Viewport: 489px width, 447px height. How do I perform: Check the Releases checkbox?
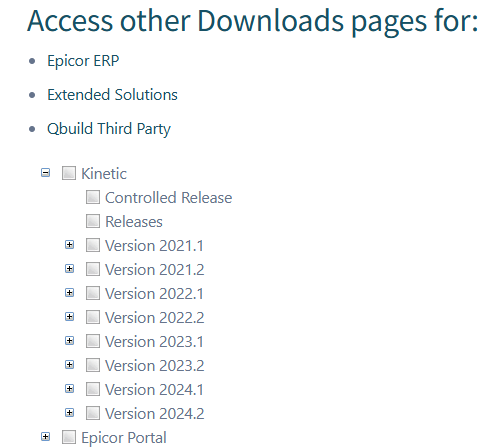pyautogui.click(x=93, y=221)
